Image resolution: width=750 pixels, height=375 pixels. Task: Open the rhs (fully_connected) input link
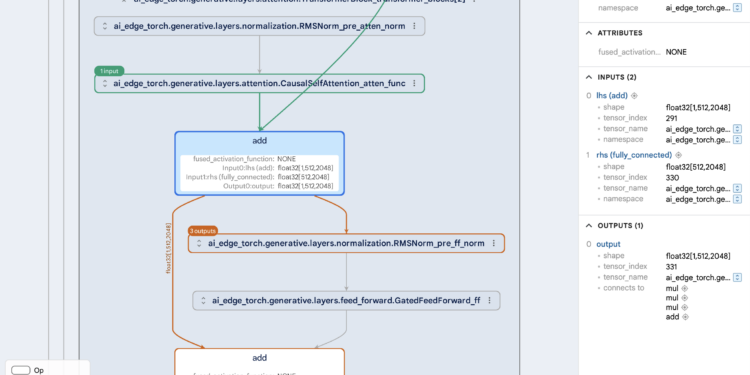[634, 155]
